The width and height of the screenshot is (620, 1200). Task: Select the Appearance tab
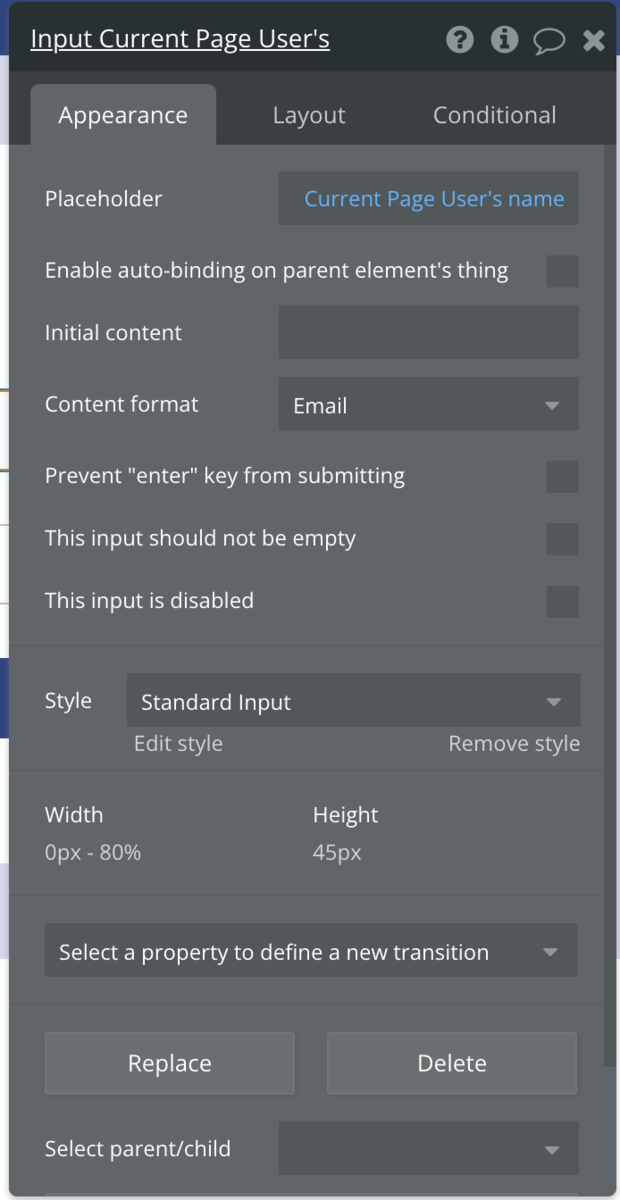coord(123,116)
